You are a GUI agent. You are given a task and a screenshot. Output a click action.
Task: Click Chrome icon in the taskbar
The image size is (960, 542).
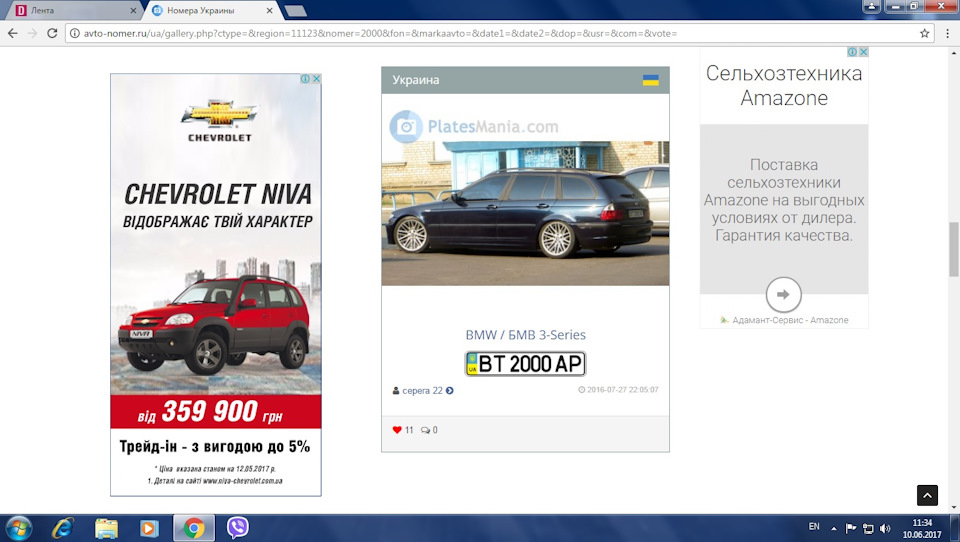[x=193, y=528]
